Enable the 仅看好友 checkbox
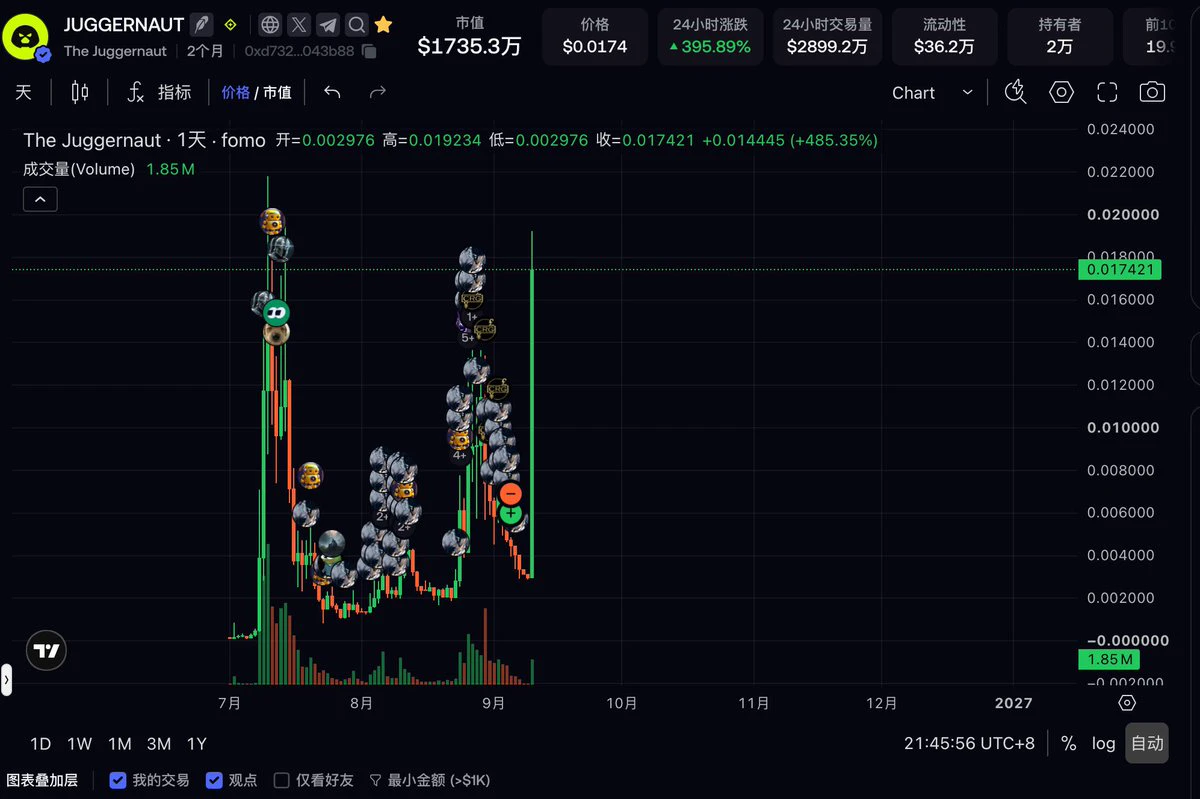The width and height of the screenshot is (1200, 799). coord(282,780)
